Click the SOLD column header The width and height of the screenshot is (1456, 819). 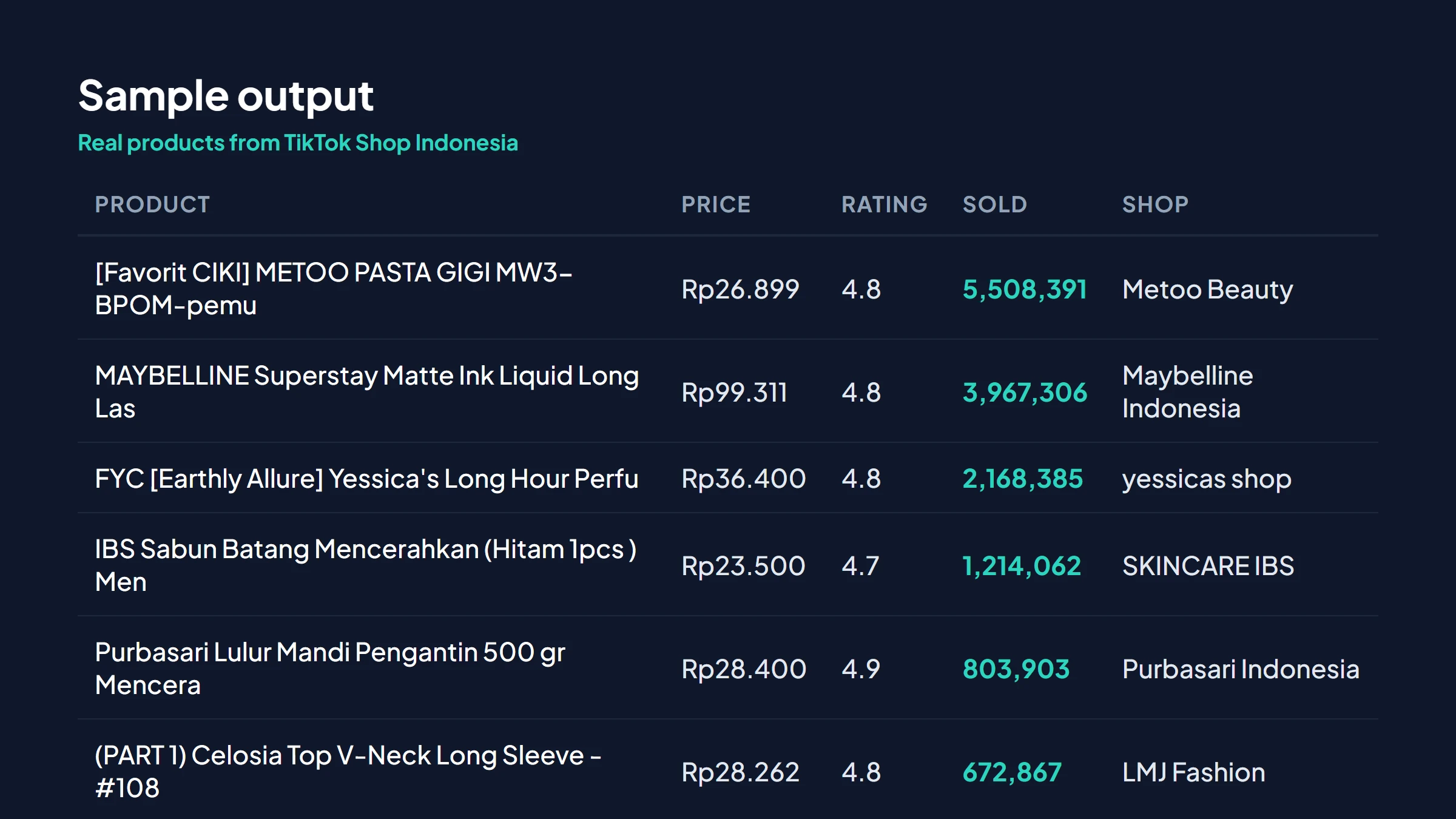[994, 204]
